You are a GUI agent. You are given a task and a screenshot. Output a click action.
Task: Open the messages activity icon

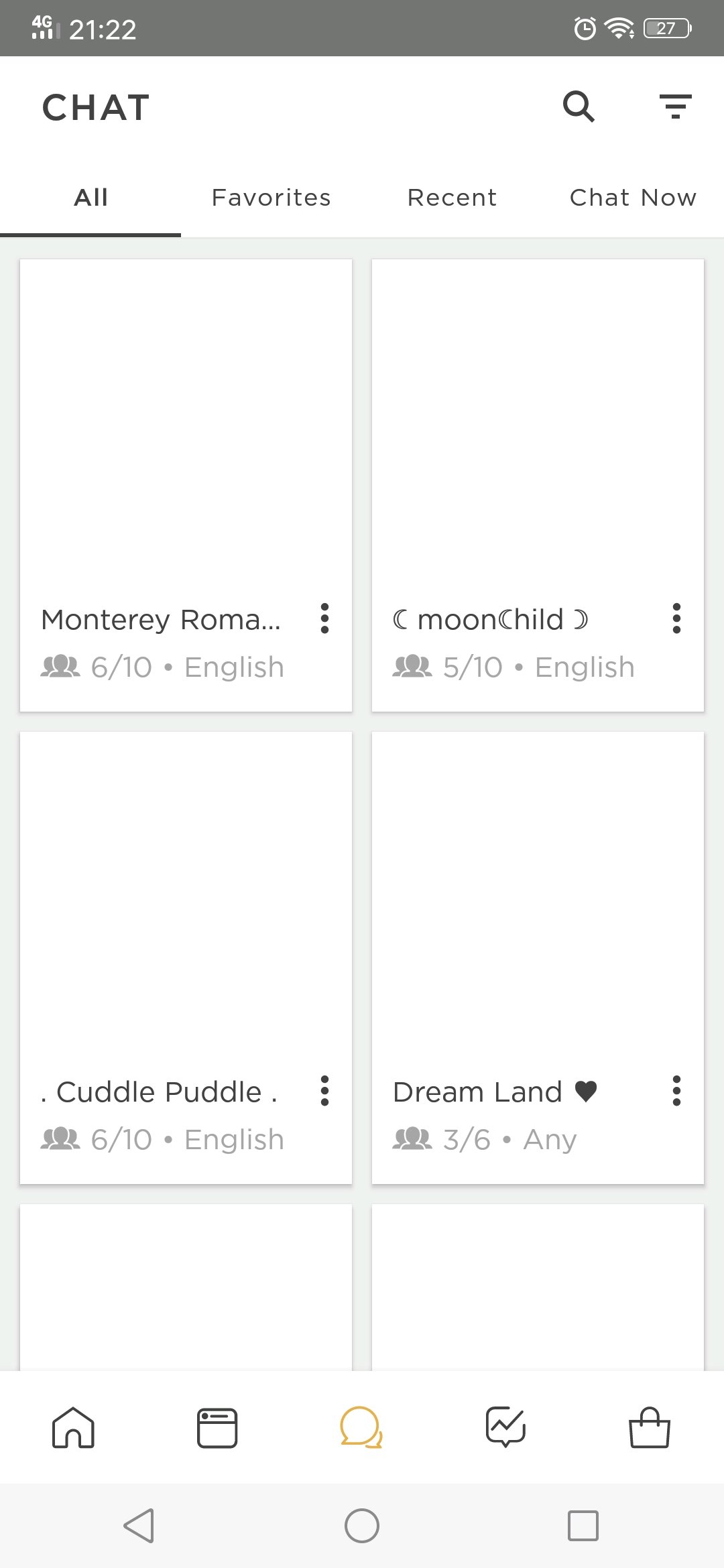click(505, 1427)
